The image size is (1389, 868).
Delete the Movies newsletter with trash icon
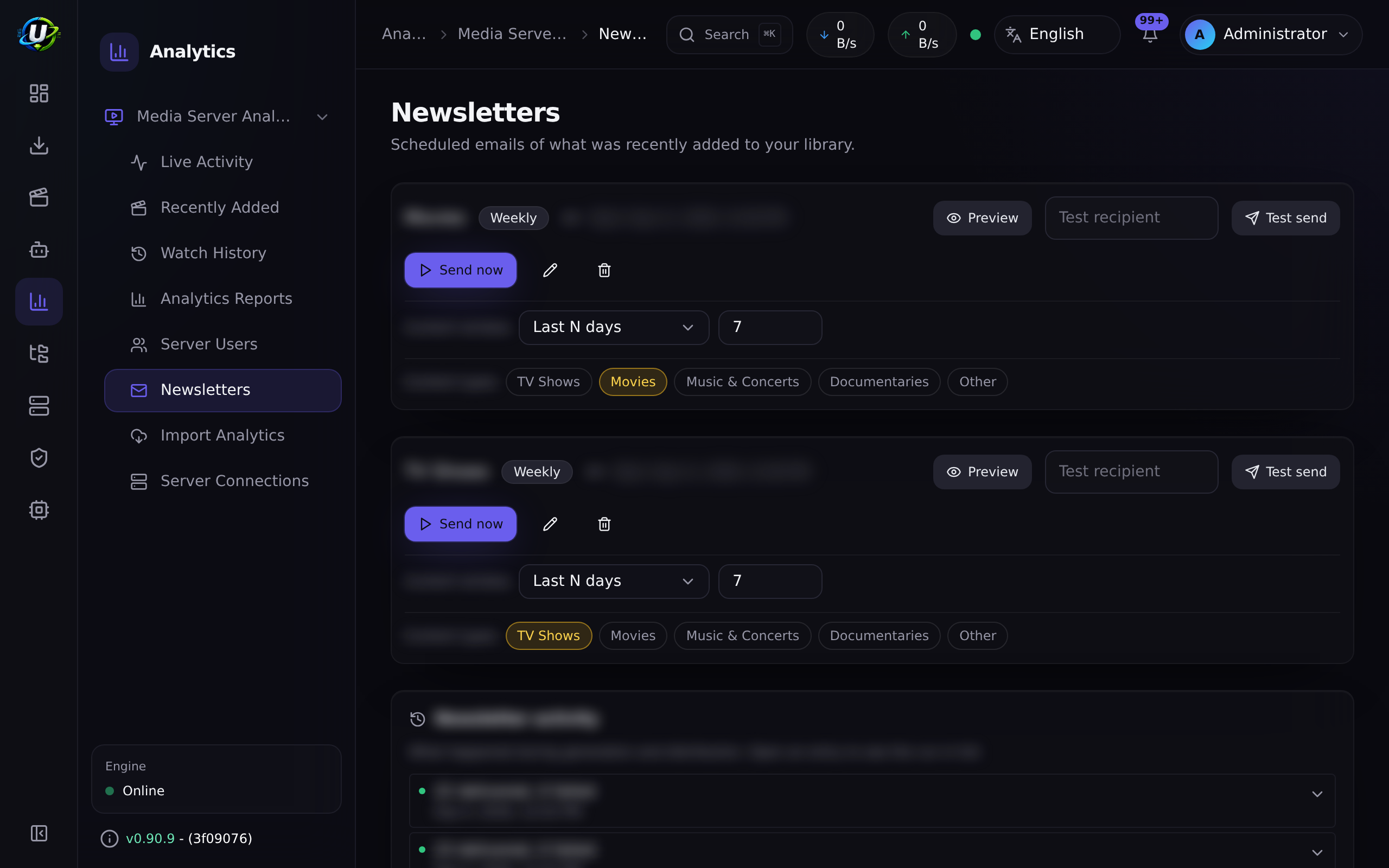pos(604,270)
